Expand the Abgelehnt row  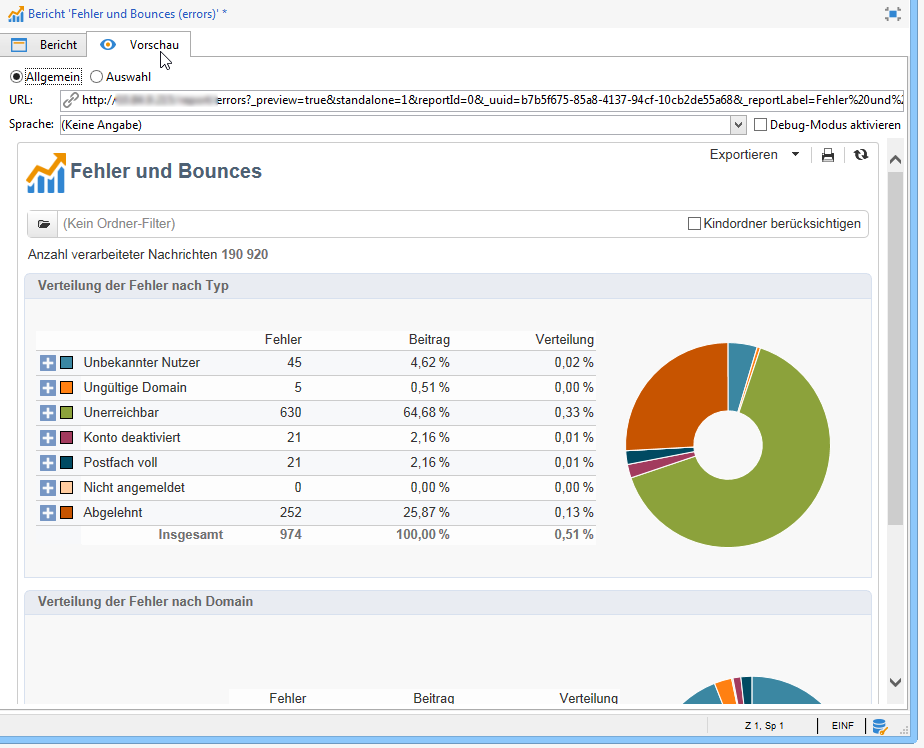[x=48, y=513]
